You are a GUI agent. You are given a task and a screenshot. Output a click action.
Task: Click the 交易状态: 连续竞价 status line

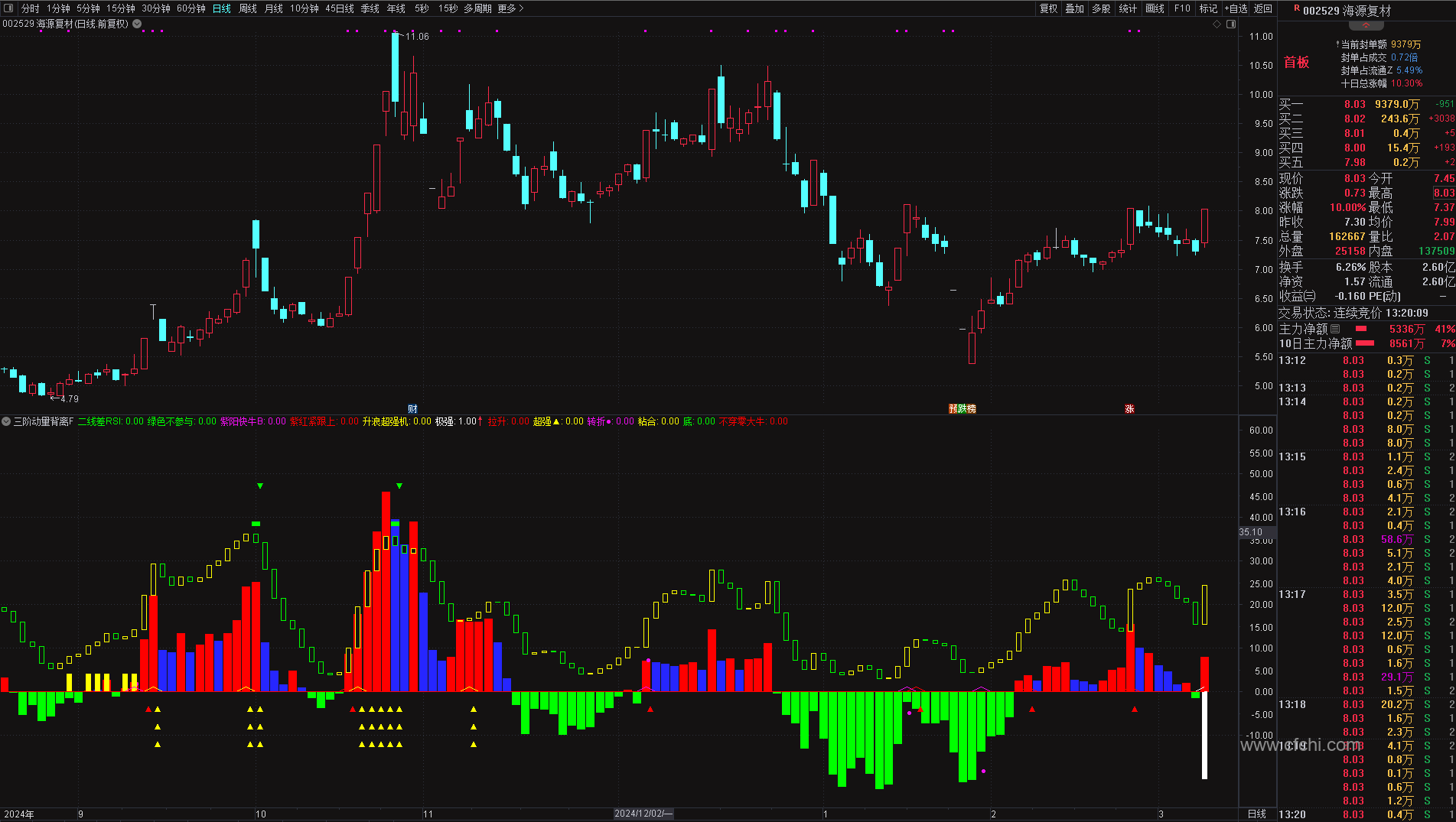1353,313
